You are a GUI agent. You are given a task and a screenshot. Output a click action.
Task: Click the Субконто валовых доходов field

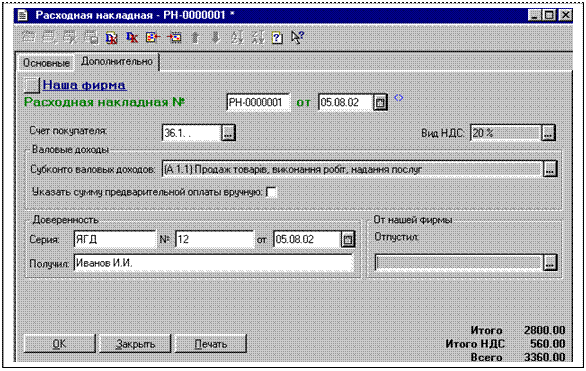(352, 169)
